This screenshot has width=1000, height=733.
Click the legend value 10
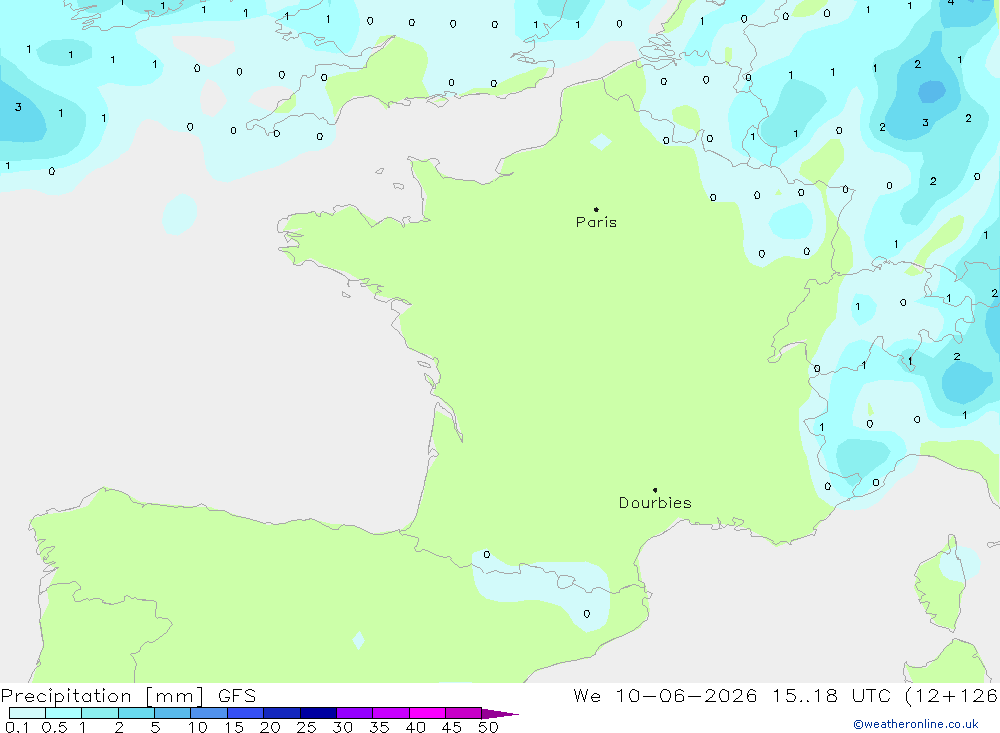tap(197, 727)
